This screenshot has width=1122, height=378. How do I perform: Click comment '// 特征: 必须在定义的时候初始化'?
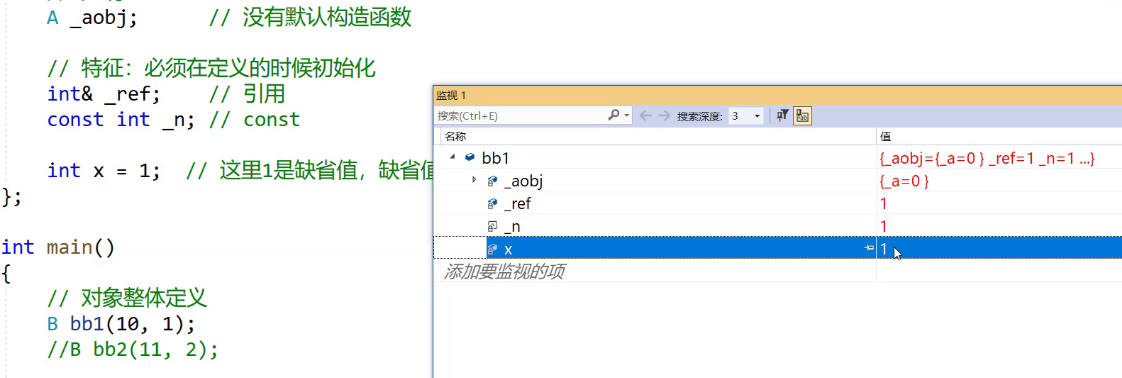(x=212, y=69)
